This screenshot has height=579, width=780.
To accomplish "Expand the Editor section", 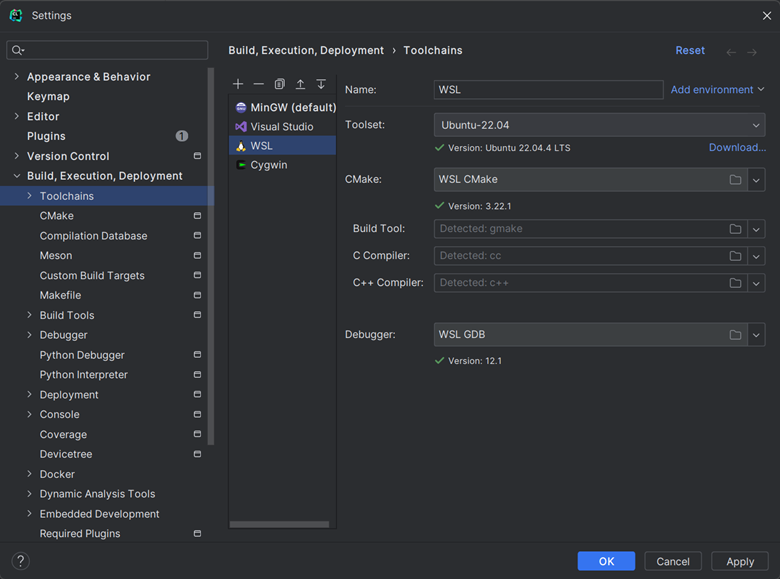I will click(x=17, y=116).
